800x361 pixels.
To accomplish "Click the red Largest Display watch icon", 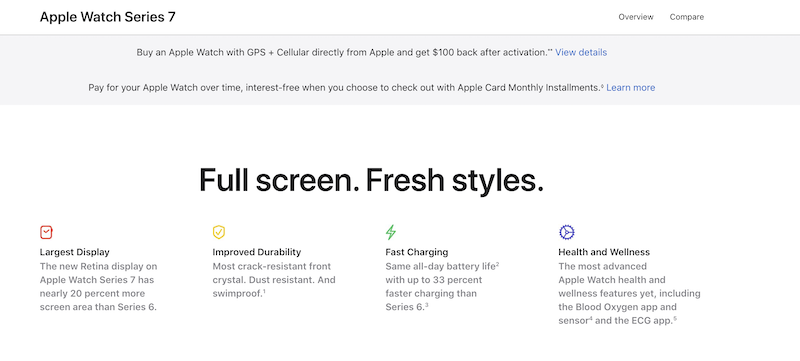I will 46,233.
